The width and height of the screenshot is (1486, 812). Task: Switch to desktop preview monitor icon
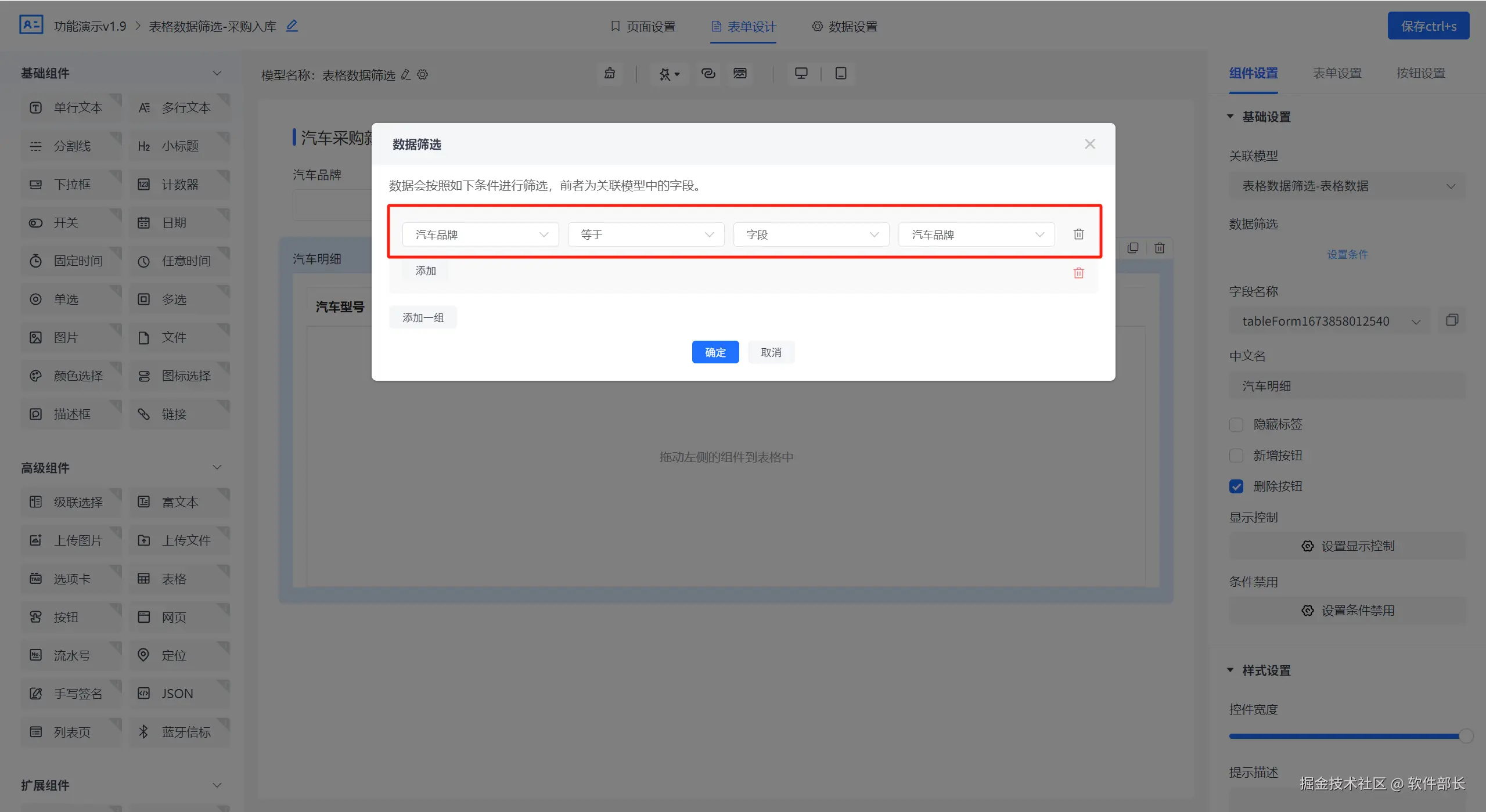[x=801, y=73]
